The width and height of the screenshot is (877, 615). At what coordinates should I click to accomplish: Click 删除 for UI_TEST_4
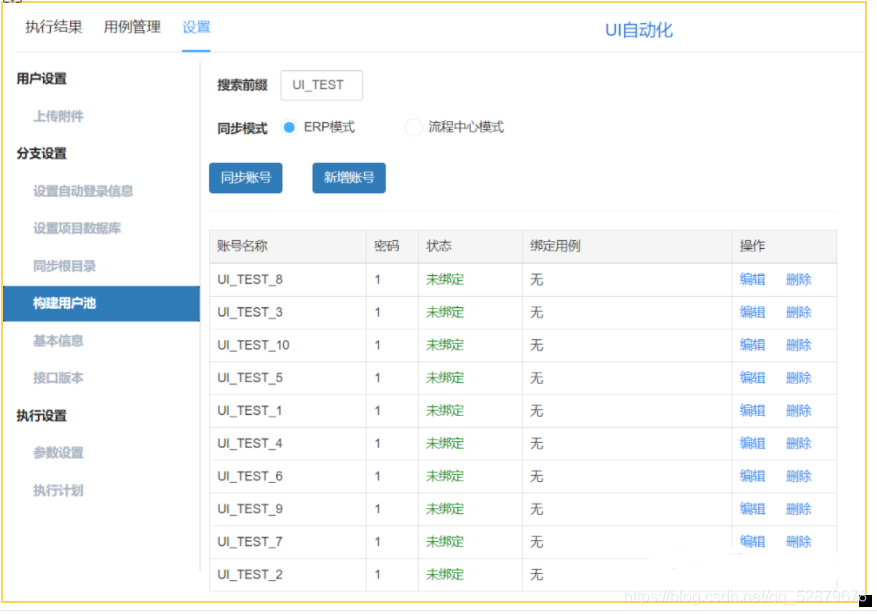799,443
